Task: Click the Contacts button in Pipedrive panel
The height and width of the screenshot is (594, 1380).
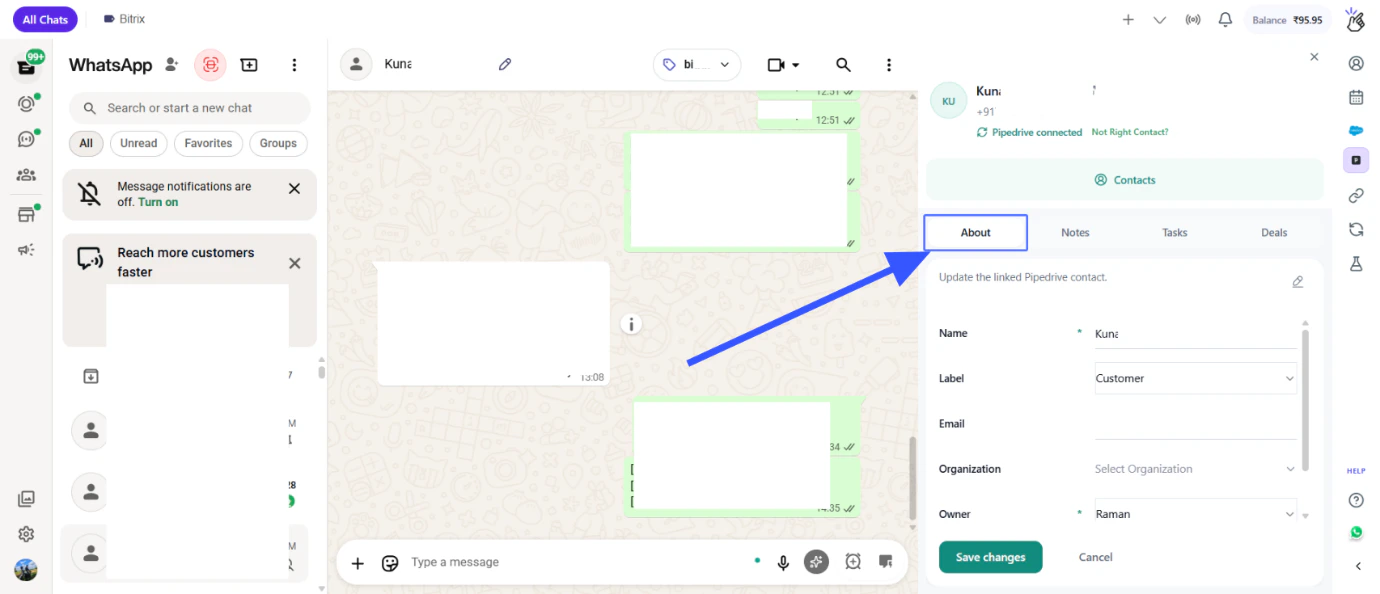Action: pos(1124,180)
